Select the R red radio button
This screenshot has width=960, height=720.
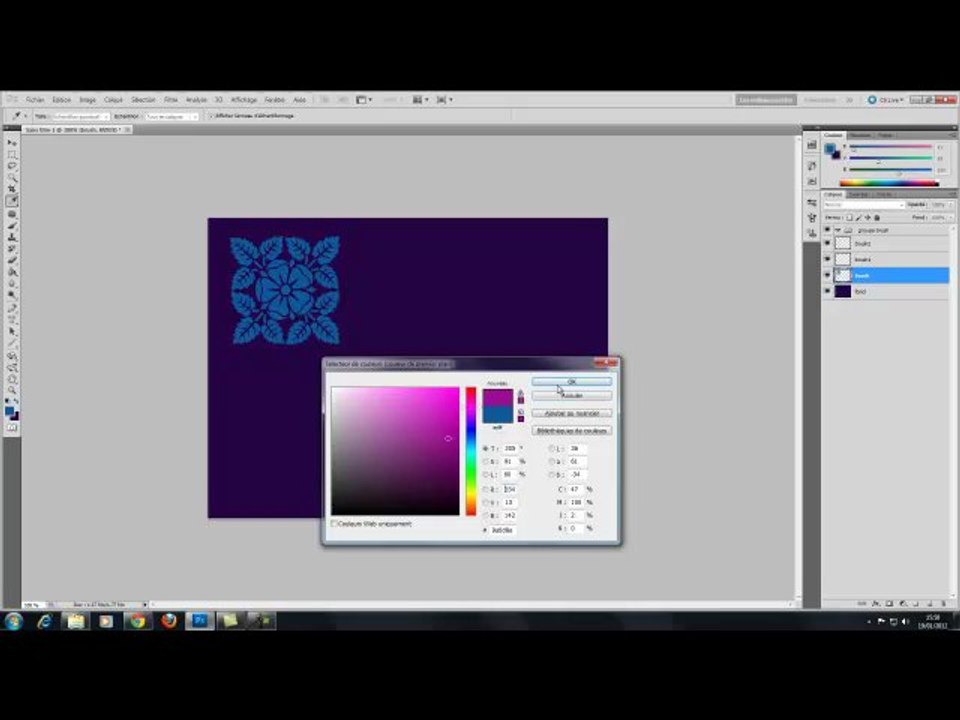point(486,489)
